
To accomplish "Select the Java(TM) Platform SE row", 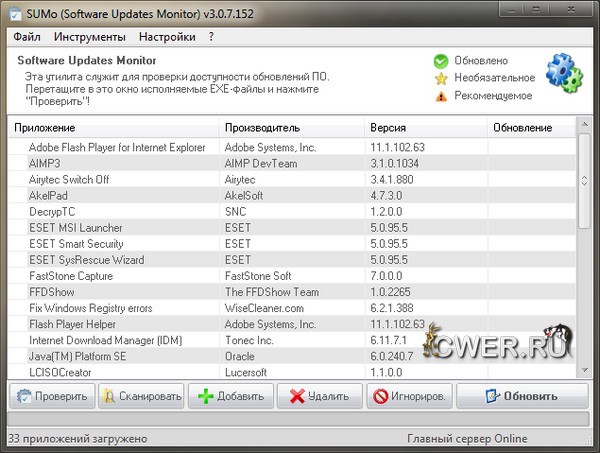I will [x=292, y=356].
